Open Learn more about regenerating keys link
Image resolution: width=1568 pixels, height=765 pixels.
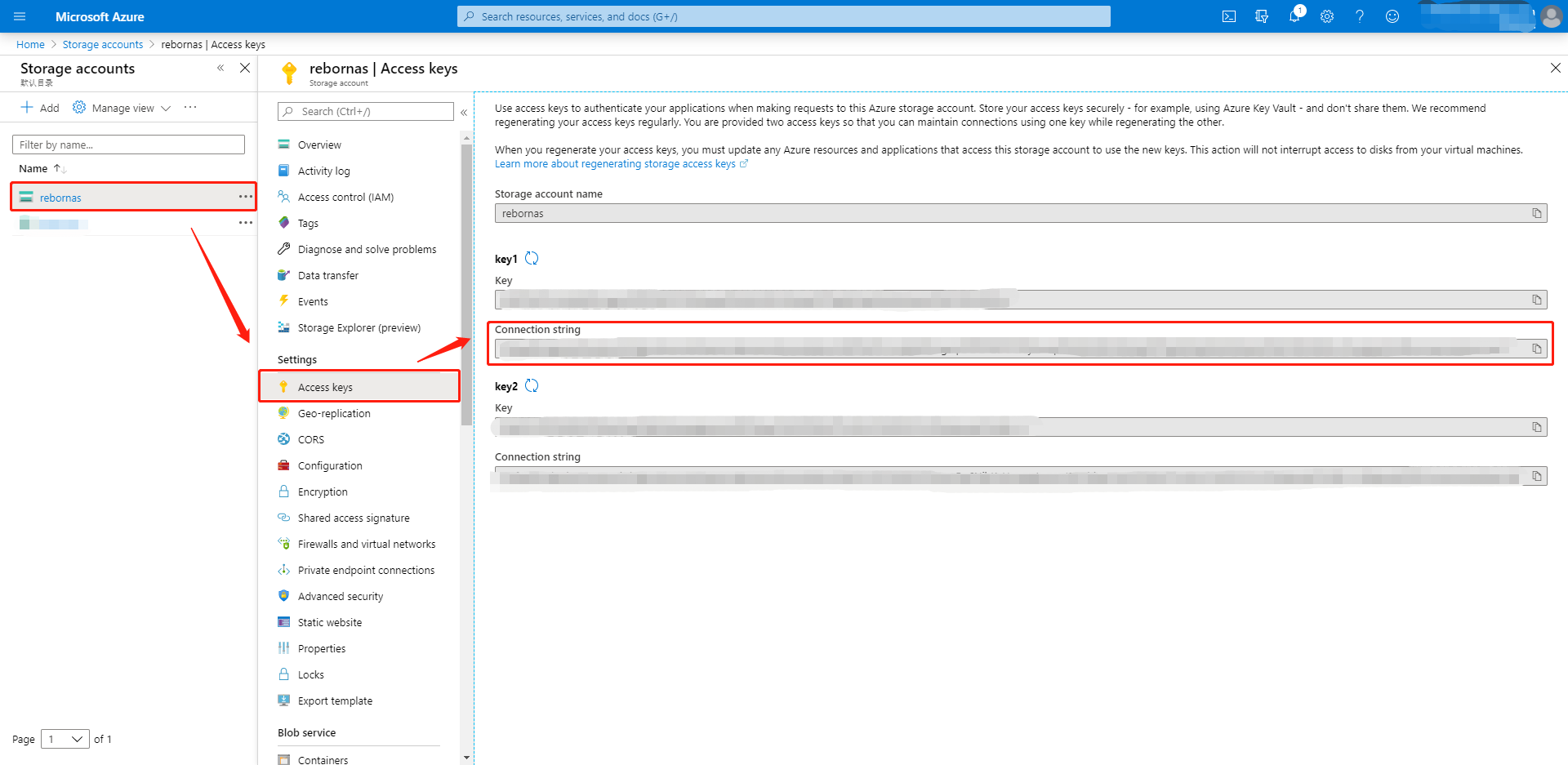(615, 164)
